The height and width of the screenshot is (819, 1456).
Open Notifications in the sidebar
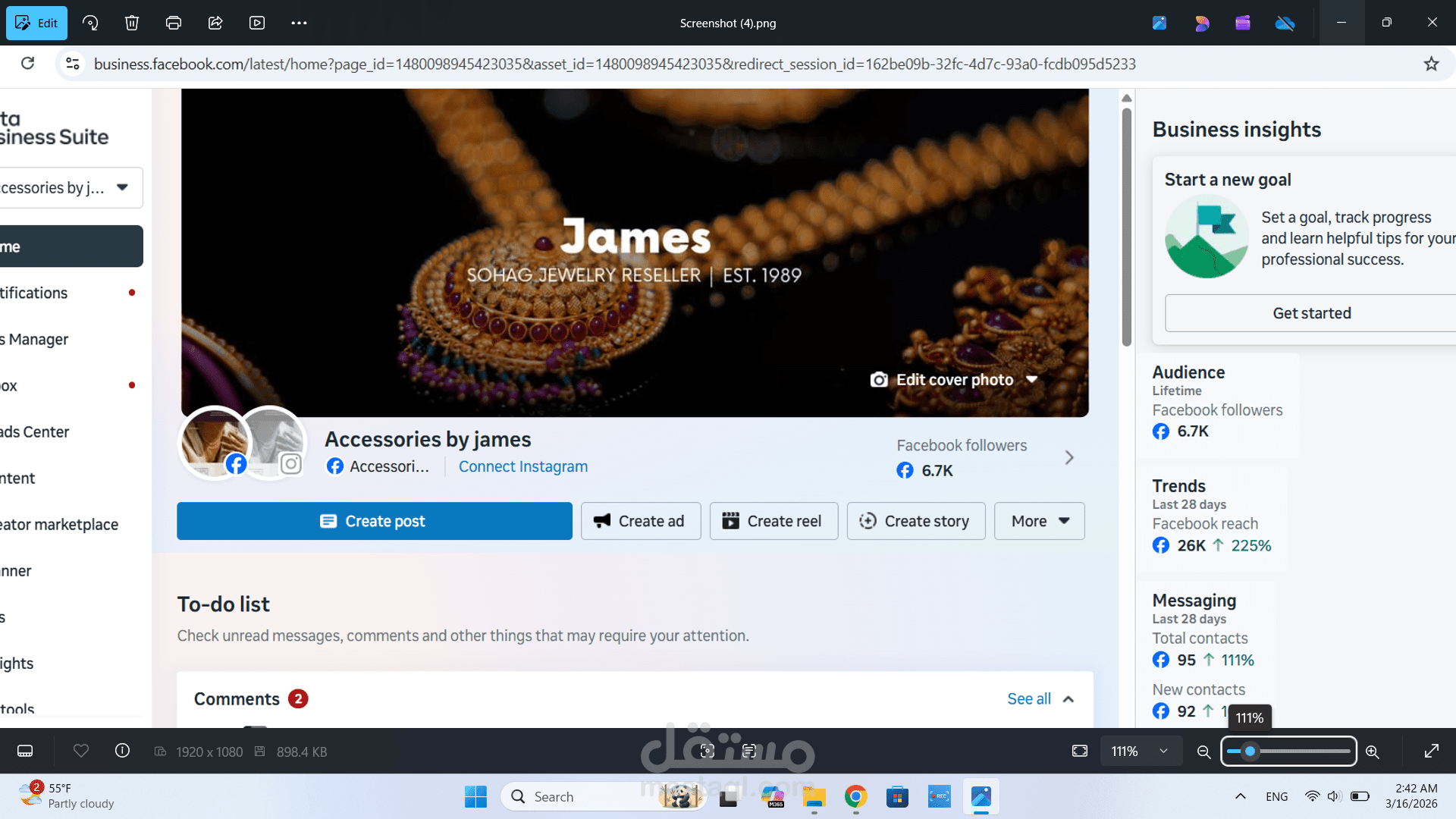pos(71,293)
